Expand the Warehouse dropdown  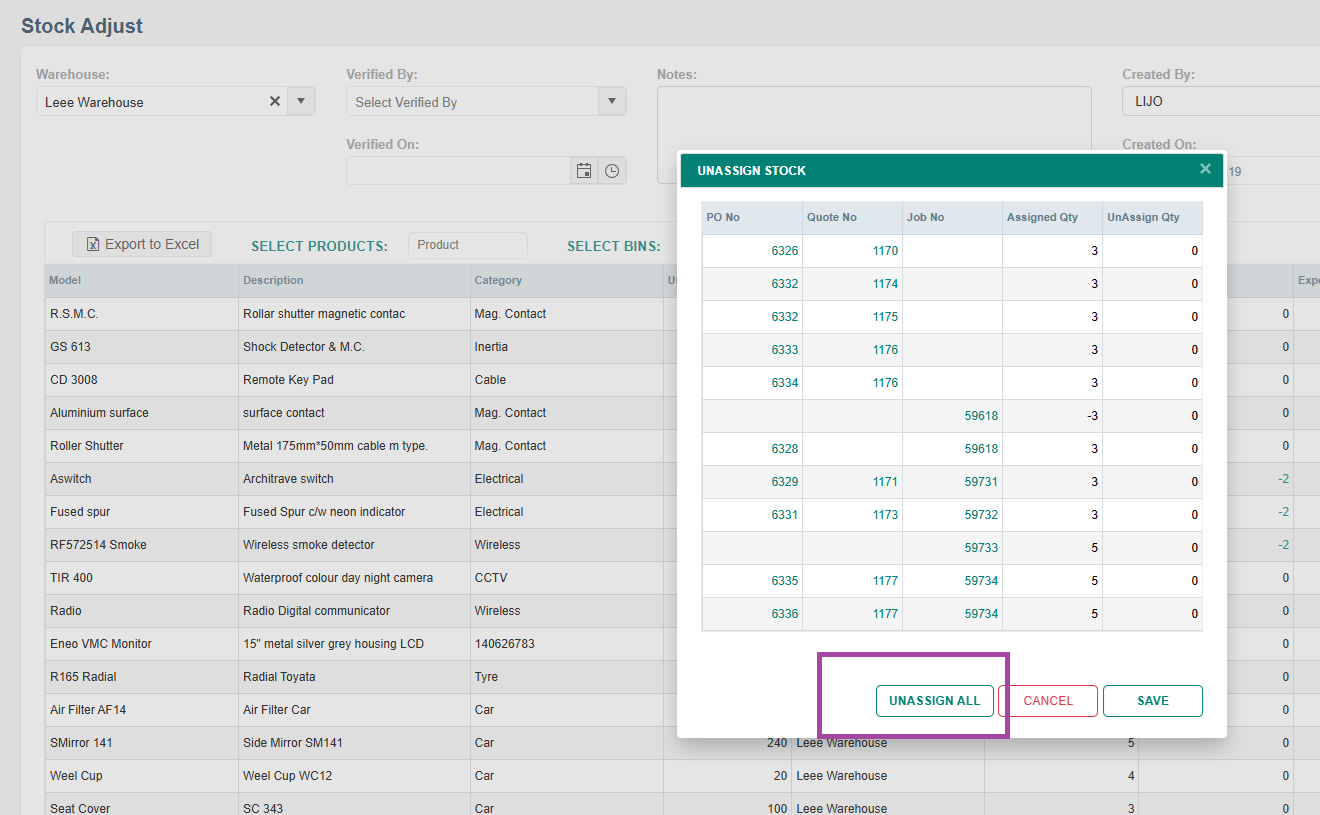coord(301,101)
